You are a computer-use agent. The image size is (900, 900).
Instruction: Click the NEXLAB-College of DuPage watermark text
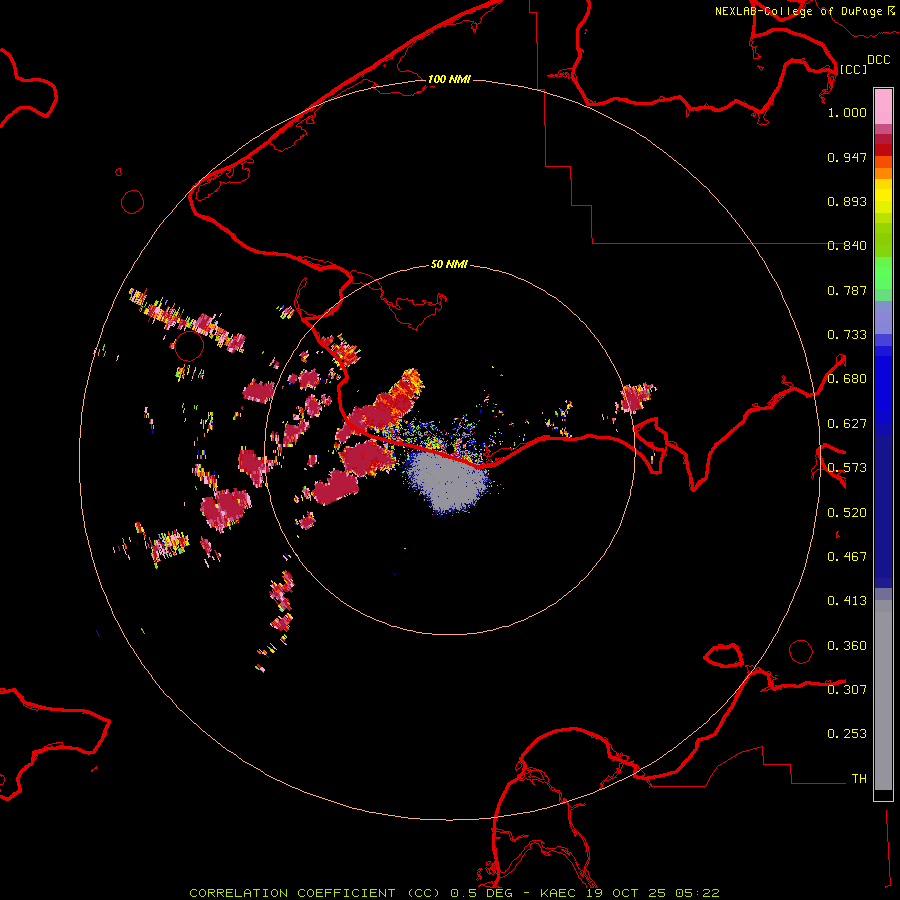click(x=804, y=11)
